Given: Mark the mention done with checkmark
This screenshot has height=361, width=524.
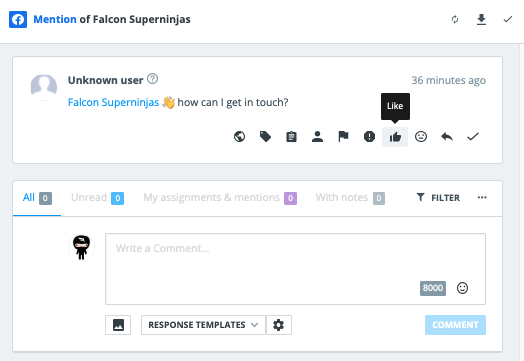Looking at the screenshot, I should (473, 136).
